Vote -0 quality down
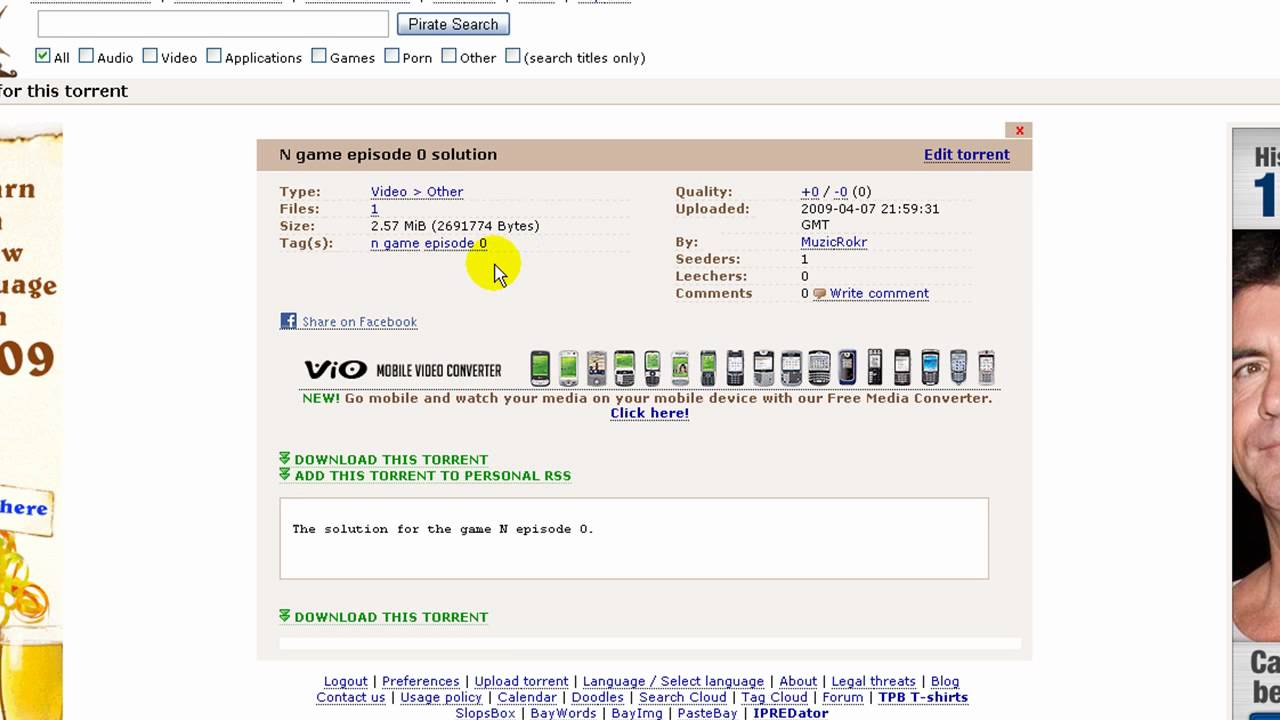Screen dimensions: 1280x720 click(x=840, y=191)
